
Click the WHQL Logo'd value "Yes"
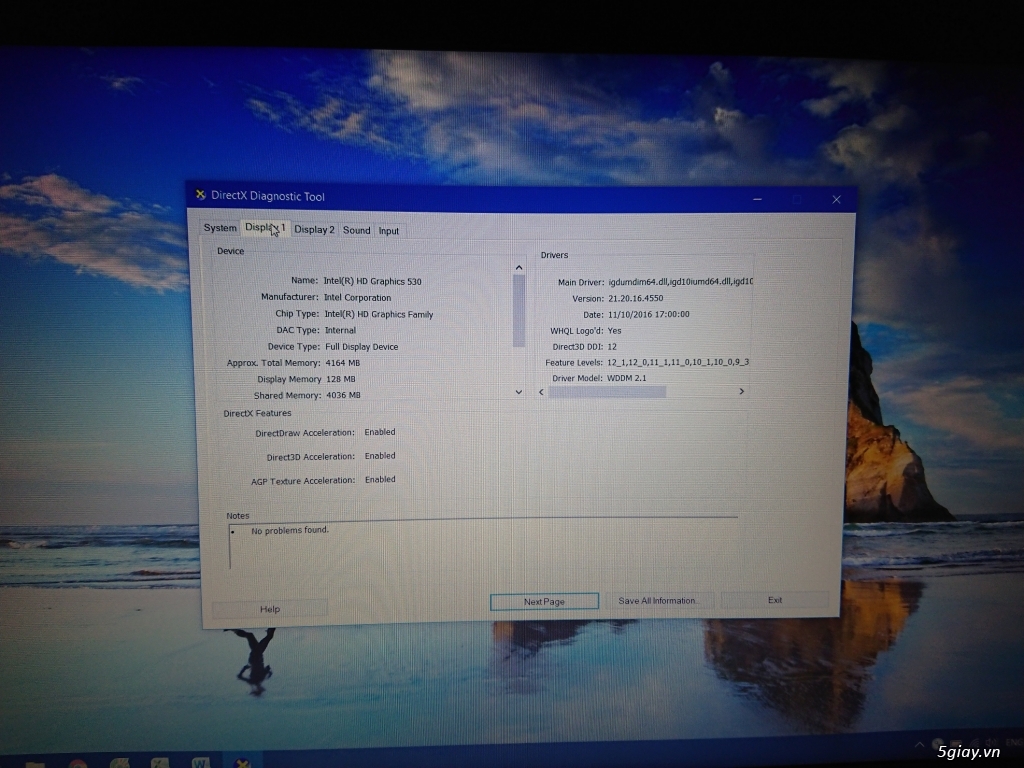(614, 331)
